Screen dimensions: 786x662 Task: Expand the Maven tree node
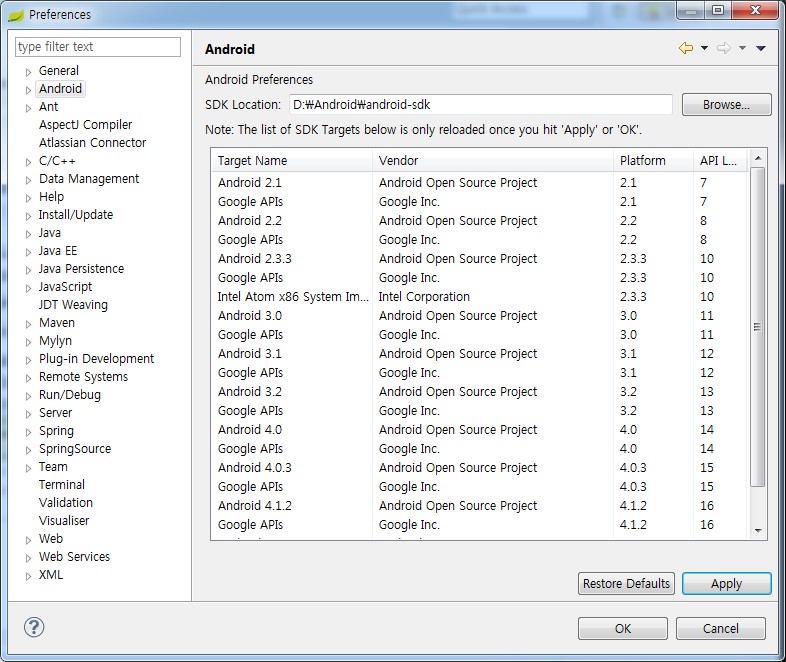pos(29,324)
